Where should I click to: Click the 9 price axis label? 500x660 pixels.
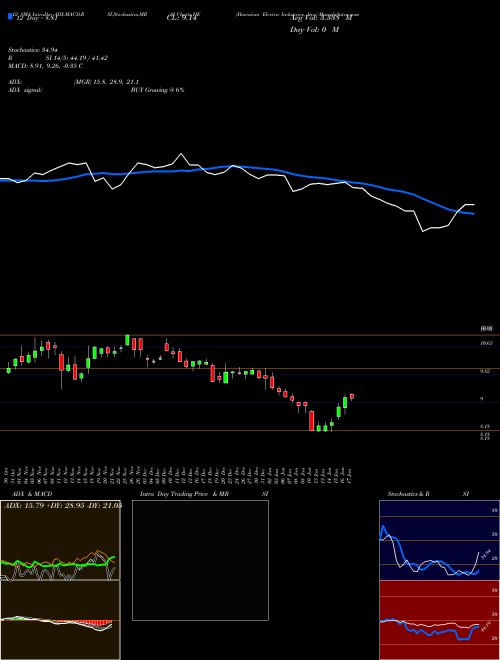482,399
